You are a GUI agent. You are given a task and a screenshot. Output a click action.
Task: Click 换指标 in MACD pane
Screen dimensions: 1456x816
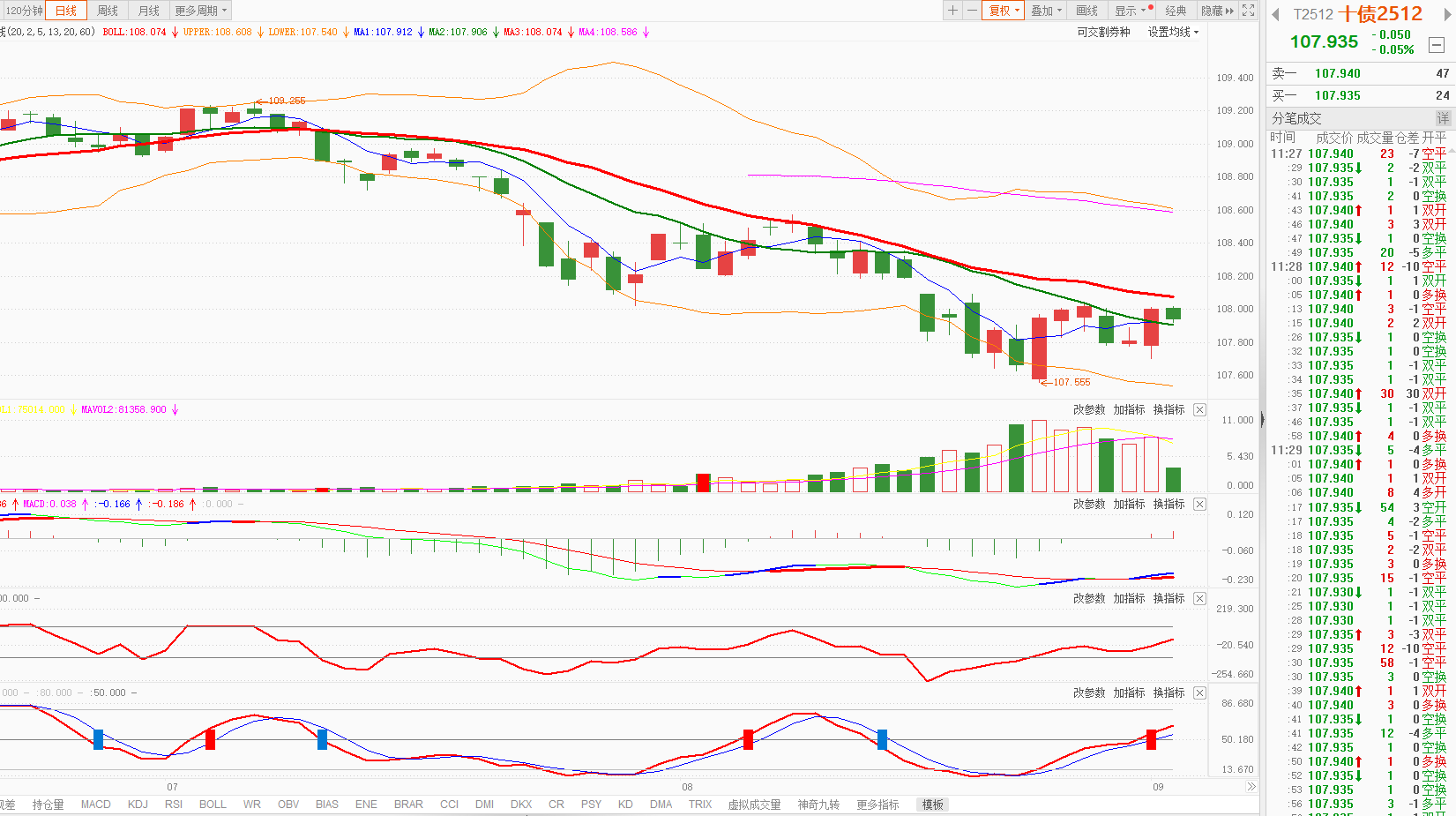tap(1169, 505)
